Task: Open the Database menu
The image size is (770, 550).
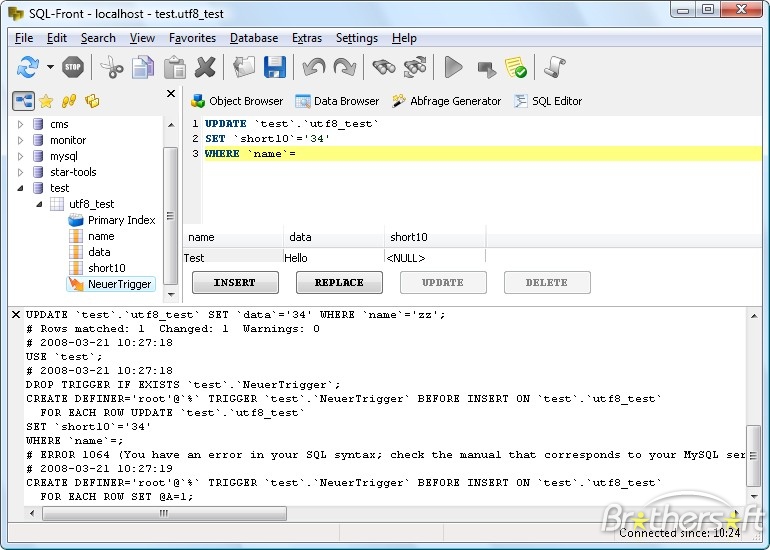Action: point(254,38)
